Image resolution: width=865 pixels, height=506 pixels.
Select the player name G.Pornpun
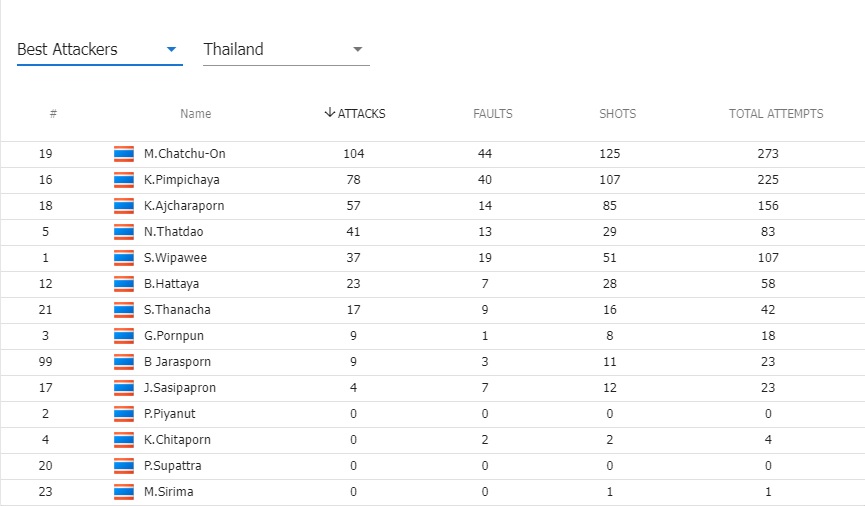click(x=174, y=335)
